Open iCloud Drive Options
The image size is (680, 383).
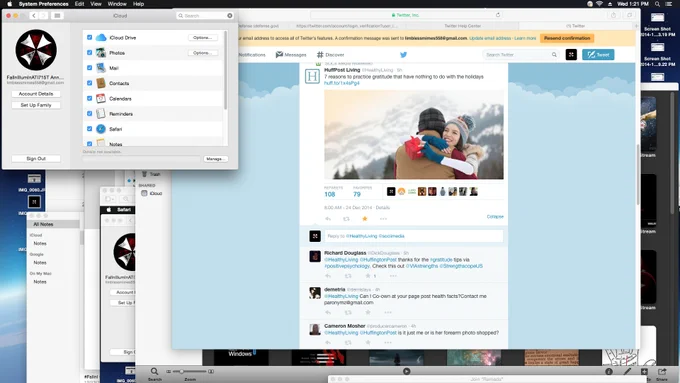(x=203, y=38)
